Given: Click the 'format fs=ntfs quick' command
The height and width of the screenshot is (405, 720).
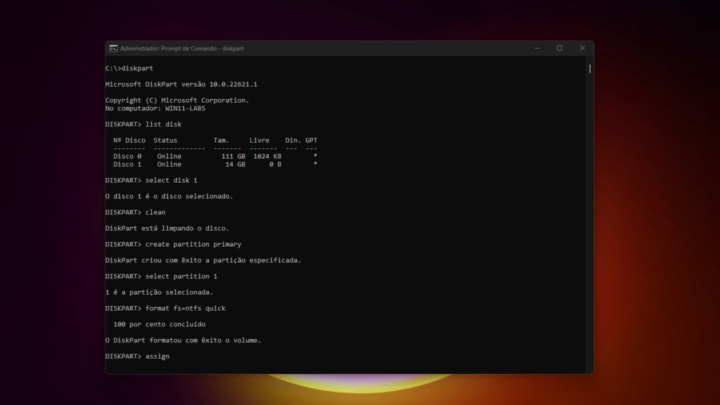Looking at the screenshot, I should (186, 309).
